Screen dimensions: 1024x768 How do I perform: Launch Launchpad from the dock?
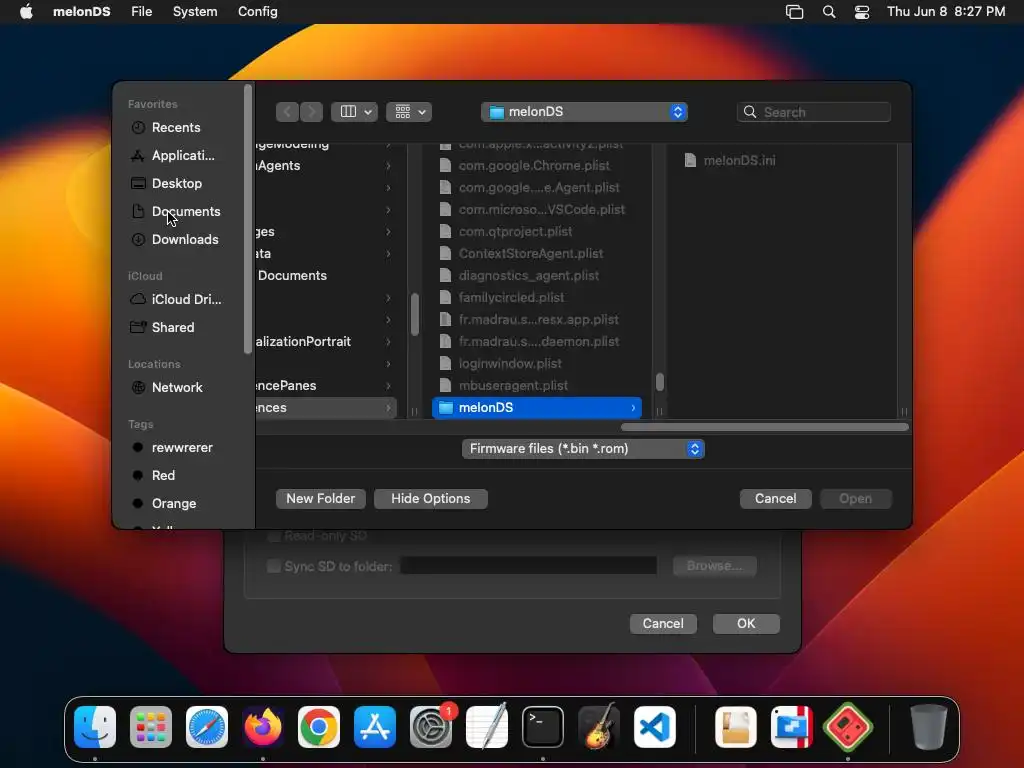coord(151,727)
